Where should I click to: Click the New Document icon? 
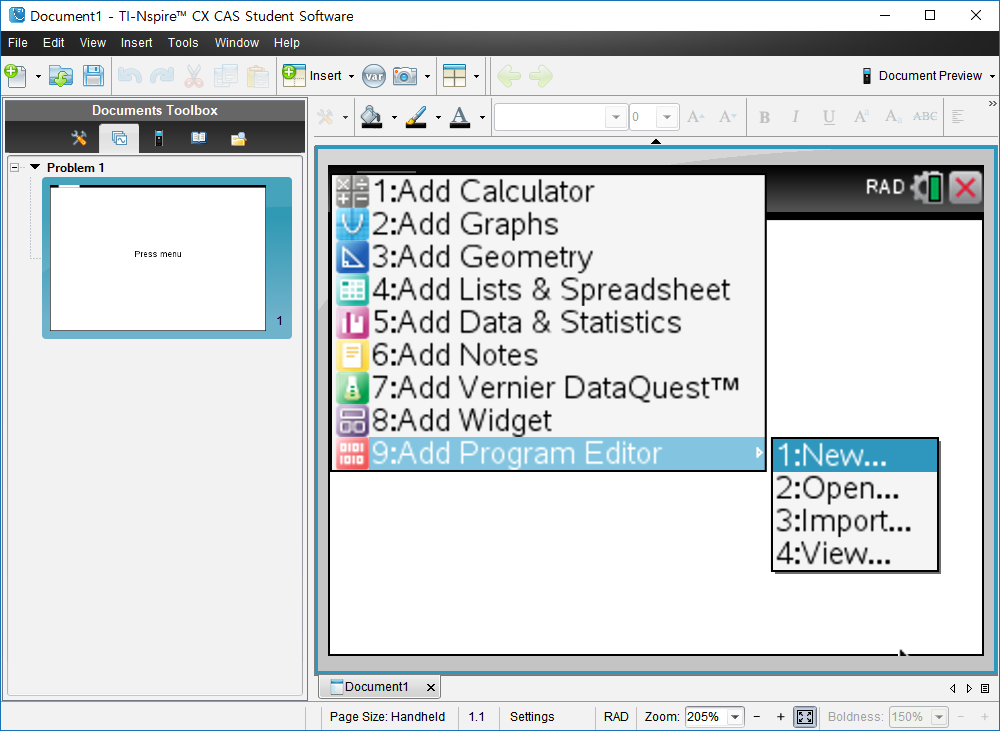click(15, 76)
